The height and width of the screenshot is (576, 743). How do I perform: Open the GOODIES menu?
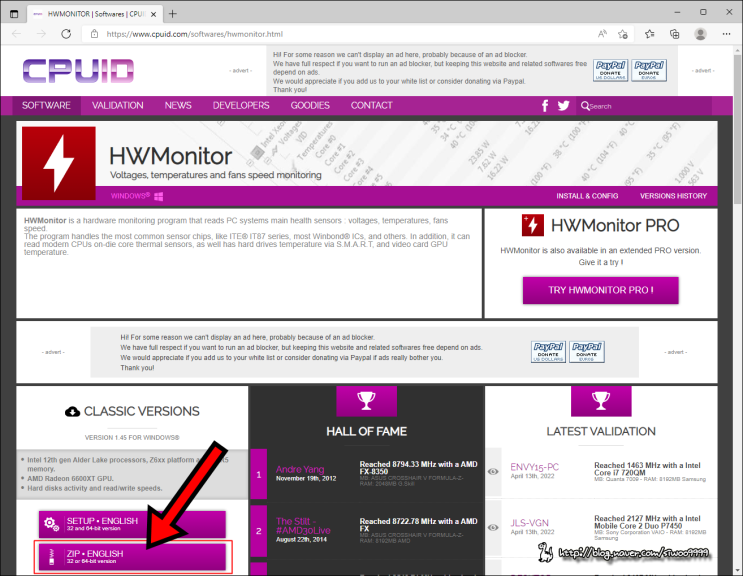[310, 105]
